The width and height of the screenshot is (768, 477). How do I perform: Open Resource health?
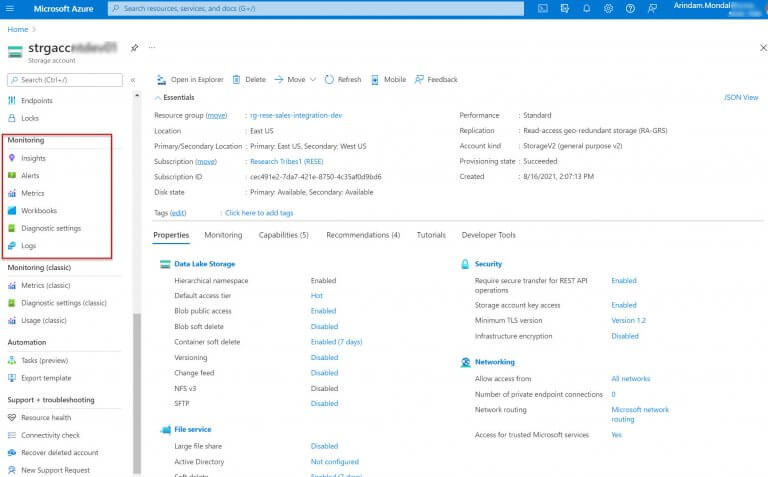[46, 418]
